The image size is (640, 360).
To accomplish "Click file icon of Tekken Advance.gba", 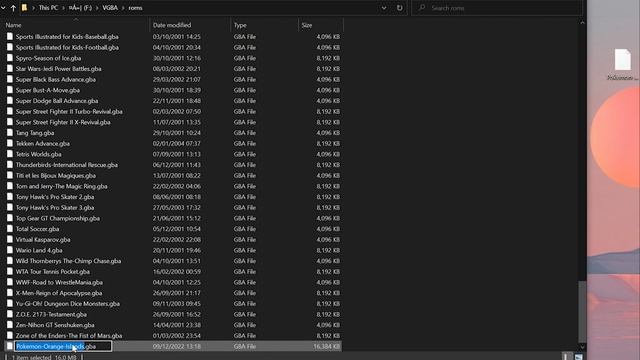I will [x=10, y=143].
